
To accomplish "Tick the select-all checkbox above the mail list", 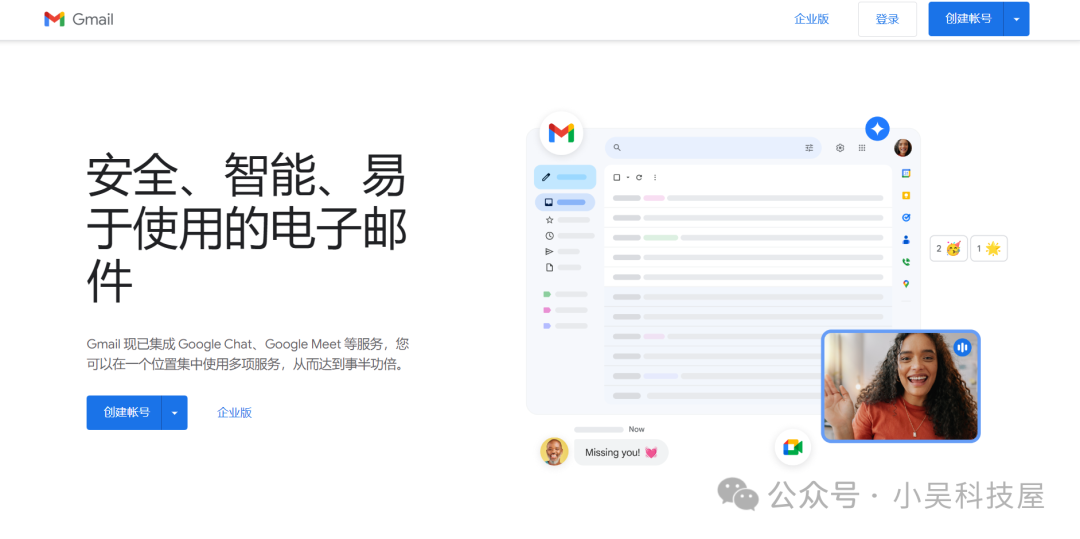I will pyautogui.click(x=616, y=178).
